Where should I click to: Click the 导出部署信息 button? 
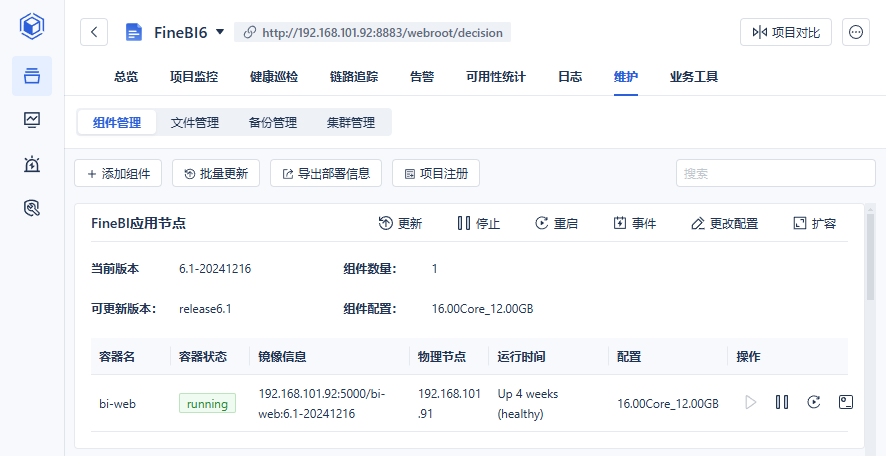[326, 173]
